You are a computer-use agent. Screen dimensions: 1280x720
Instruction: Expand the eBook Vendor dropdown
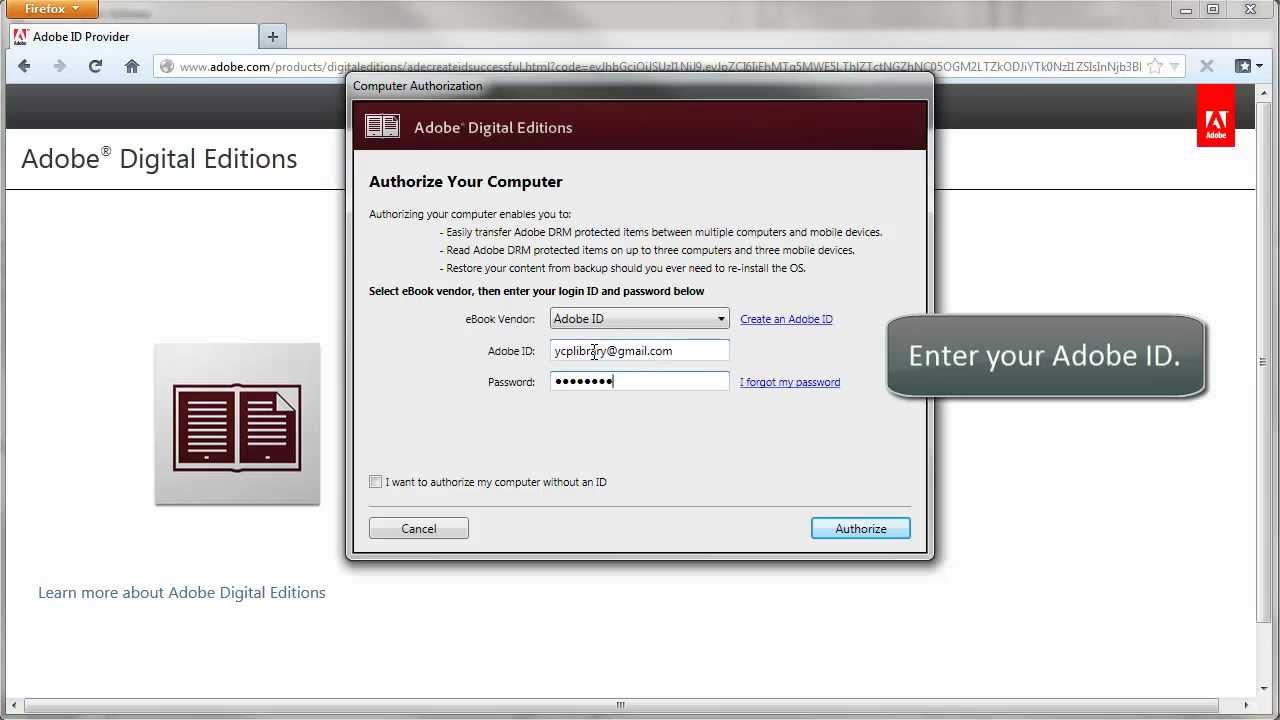point(640,319)
